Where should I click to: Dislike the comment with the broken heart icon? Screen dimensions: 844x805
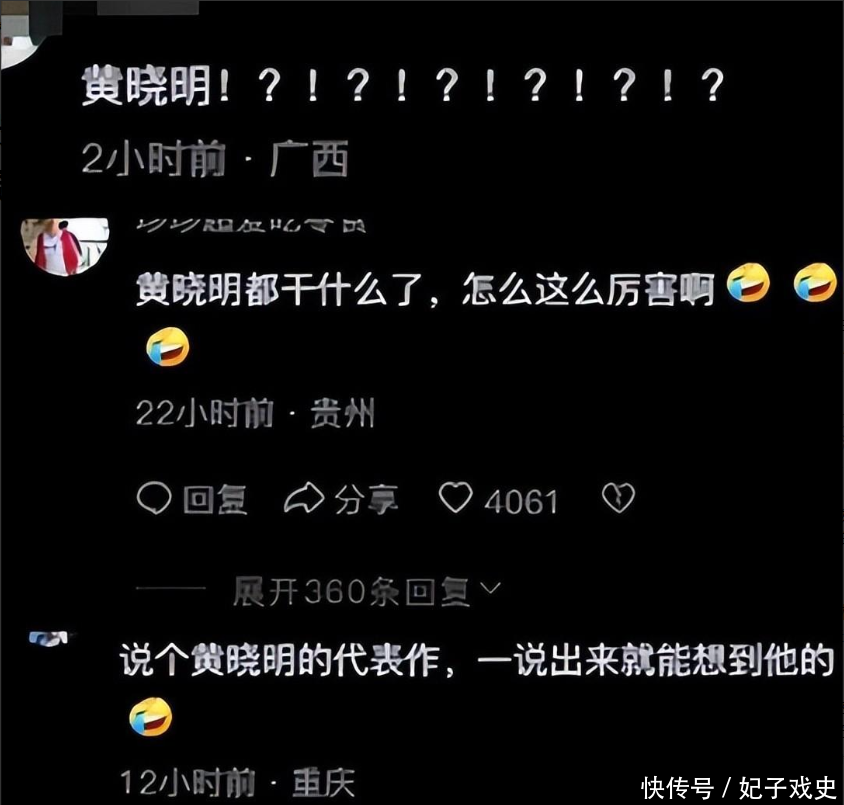(618, 497)
